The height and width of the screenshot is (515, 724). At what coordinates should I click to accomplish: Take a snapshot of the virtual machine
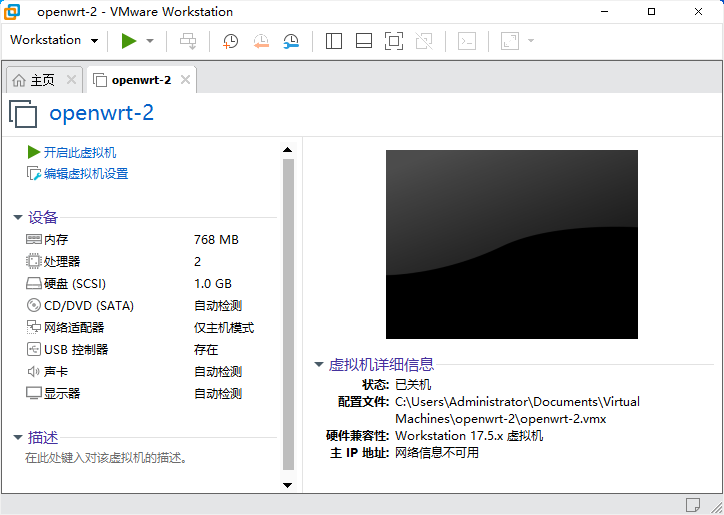click(230, 41)
